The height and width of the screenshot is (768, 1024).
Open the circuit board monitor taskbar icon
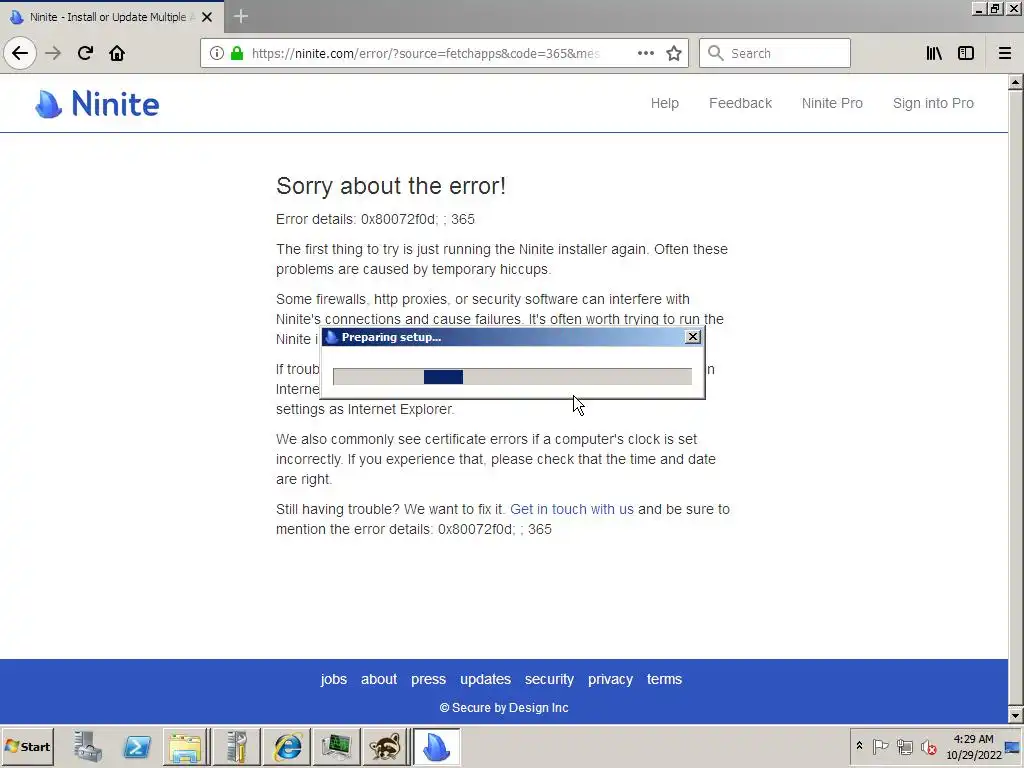pyautogui.click(x=336, y=746)
